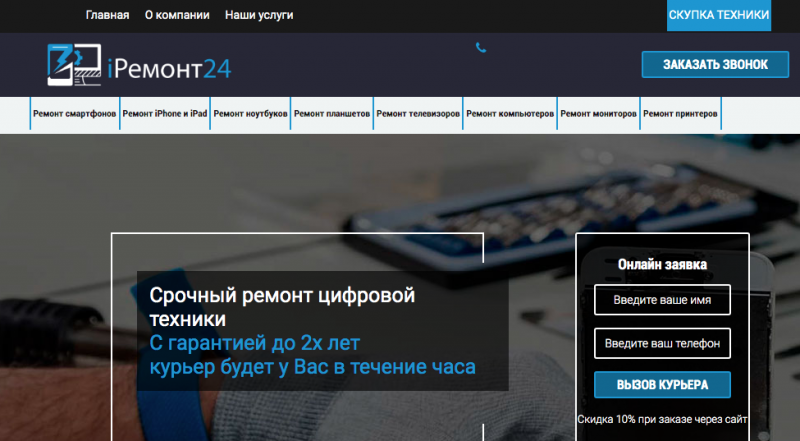Select the Ремонт телевизоров tab
This screenshot has width=800, height=441.
(x=418, y=113)
